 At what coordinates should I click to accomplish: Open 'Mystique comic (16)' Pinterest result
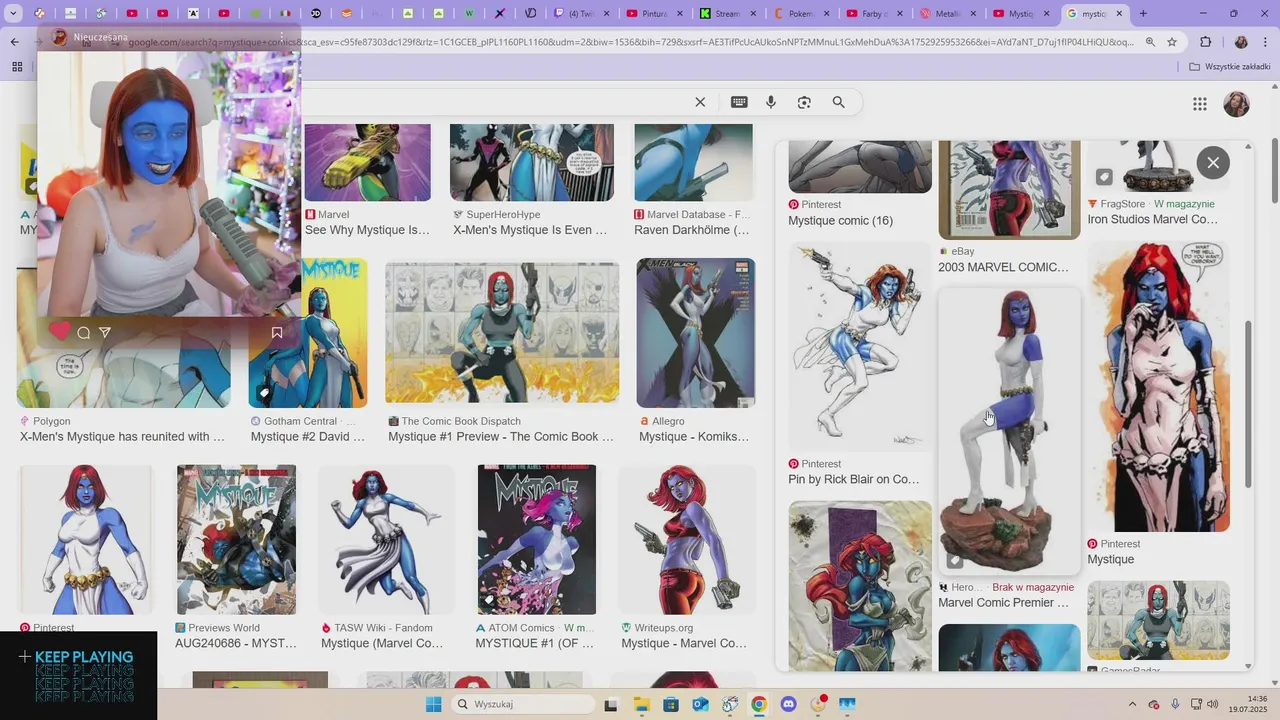(840, 221)
